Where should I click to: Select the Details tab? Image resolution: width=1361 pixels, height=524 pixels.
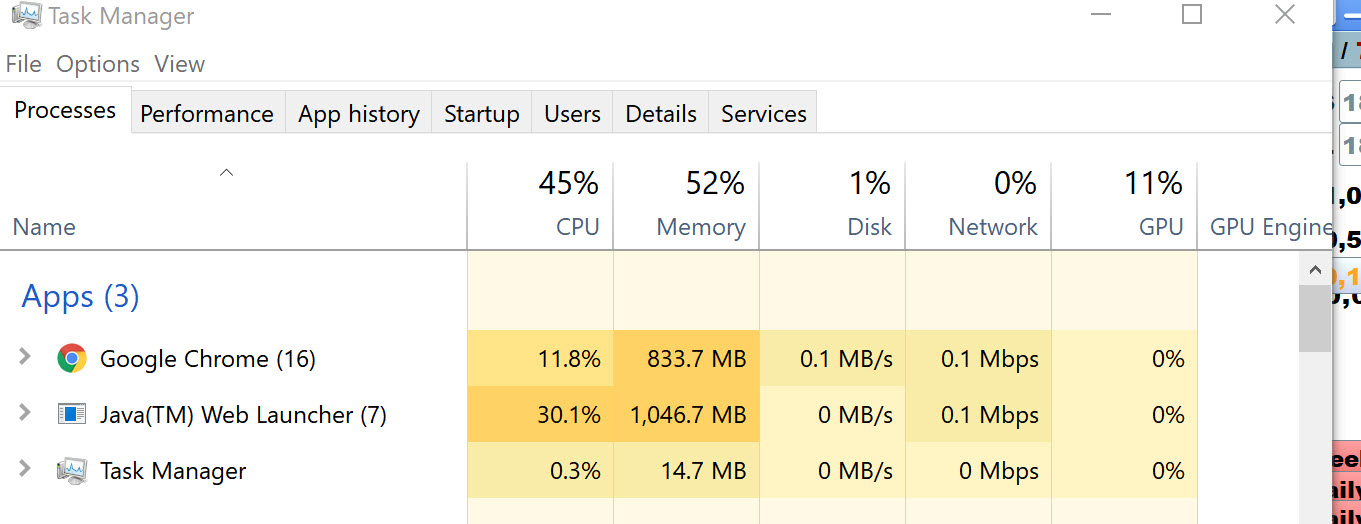tap(661, 114)
